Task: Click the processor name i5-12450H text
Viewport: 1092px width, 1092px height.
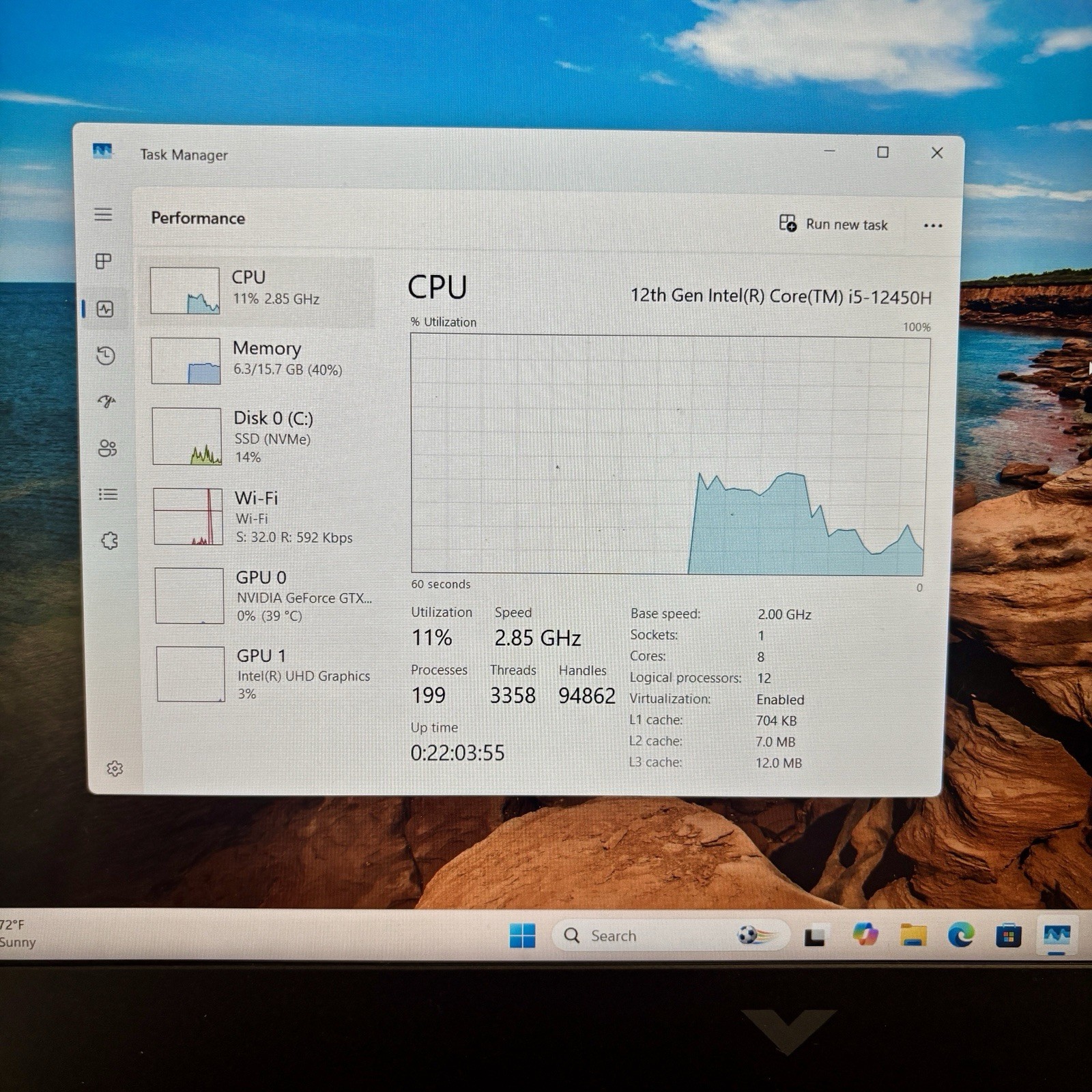Action: tap(781, 296)
